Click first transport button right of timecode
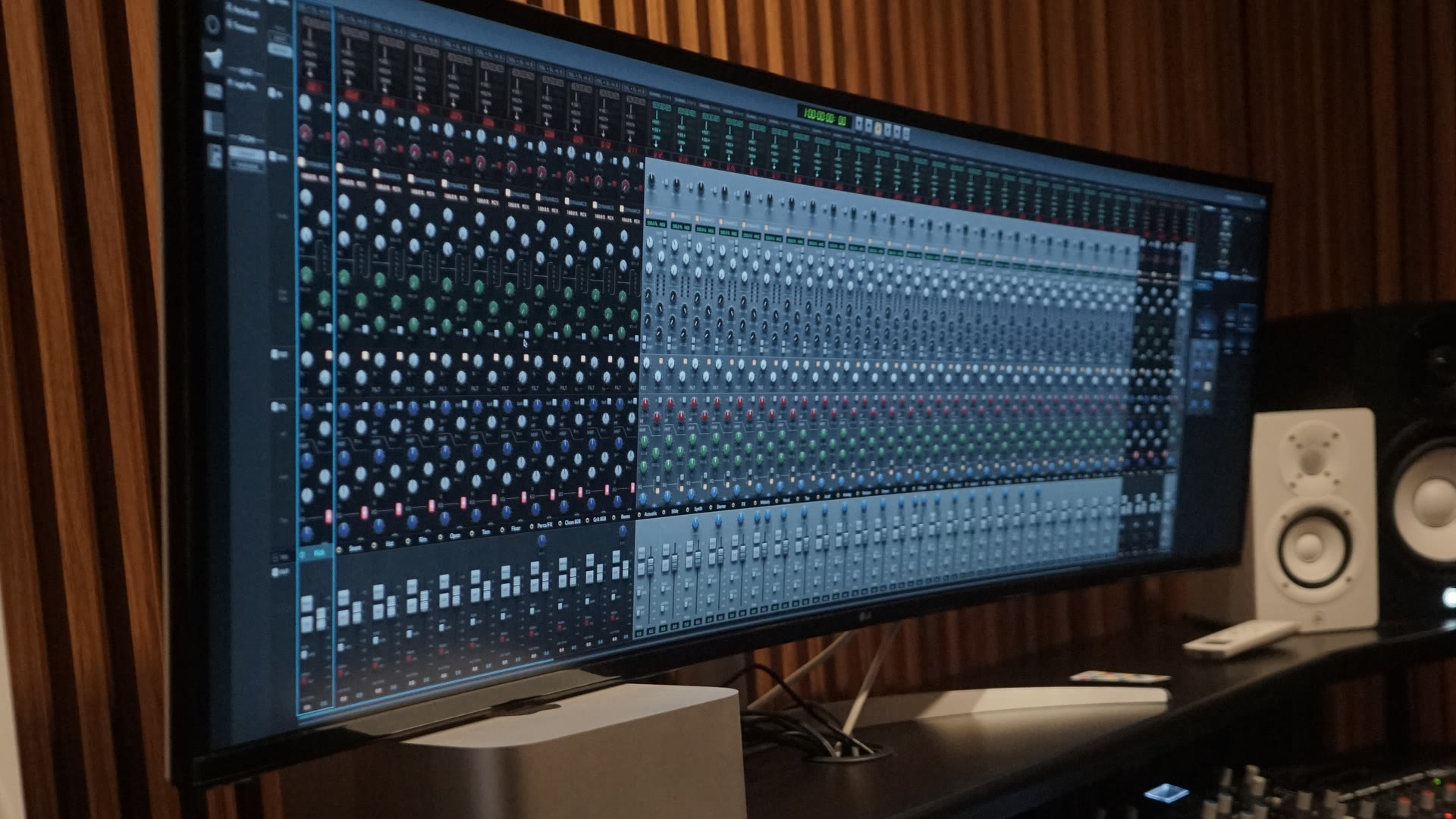1456x819 pixels. pos(859,124)
